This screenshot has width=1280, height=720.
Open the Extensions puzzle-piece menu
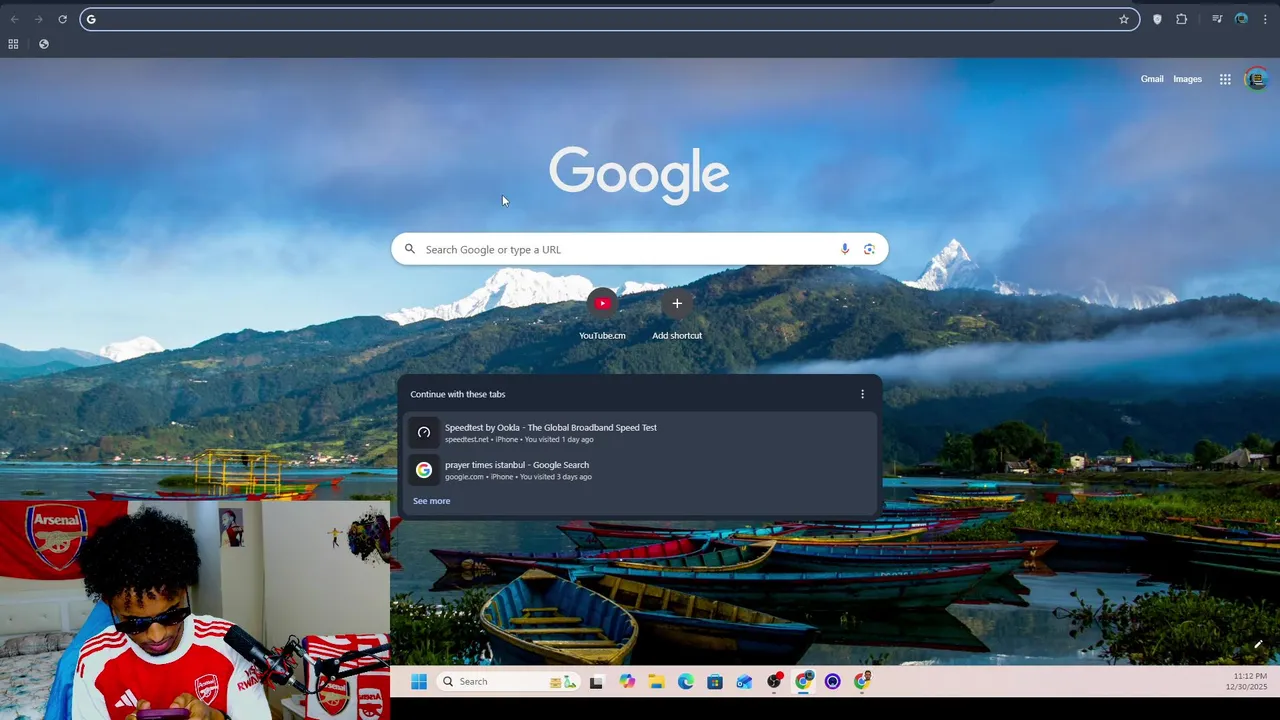pyautogui.click(x=1181, y=19)
